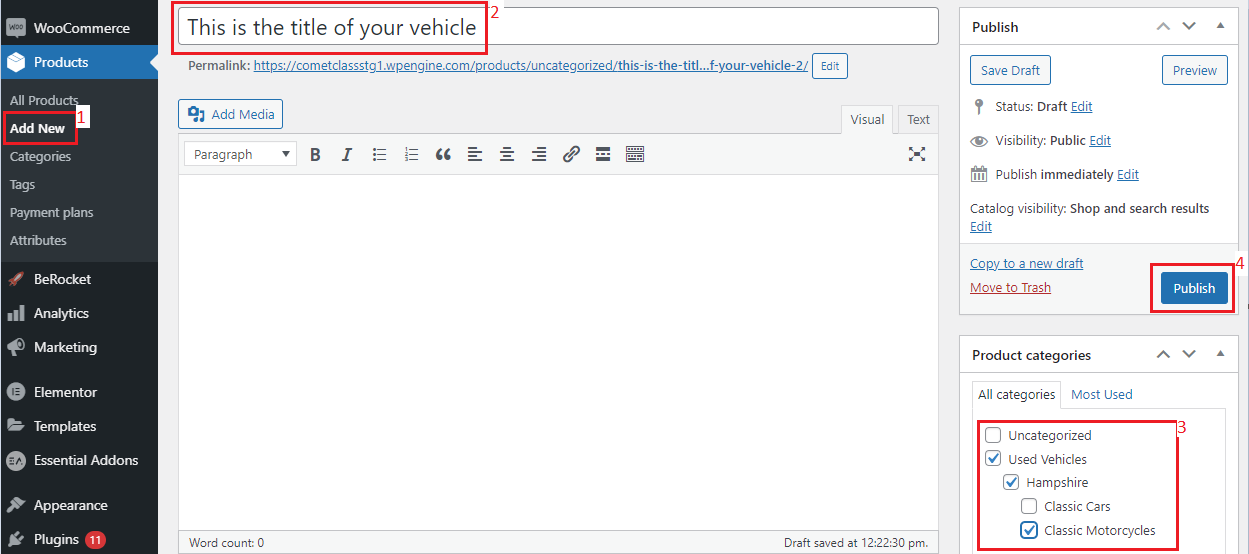The width and height of the screenshot is (1249, 554).
Task: Uncheck Classic Motorcycles category
Action: (x=1029, y=531)
